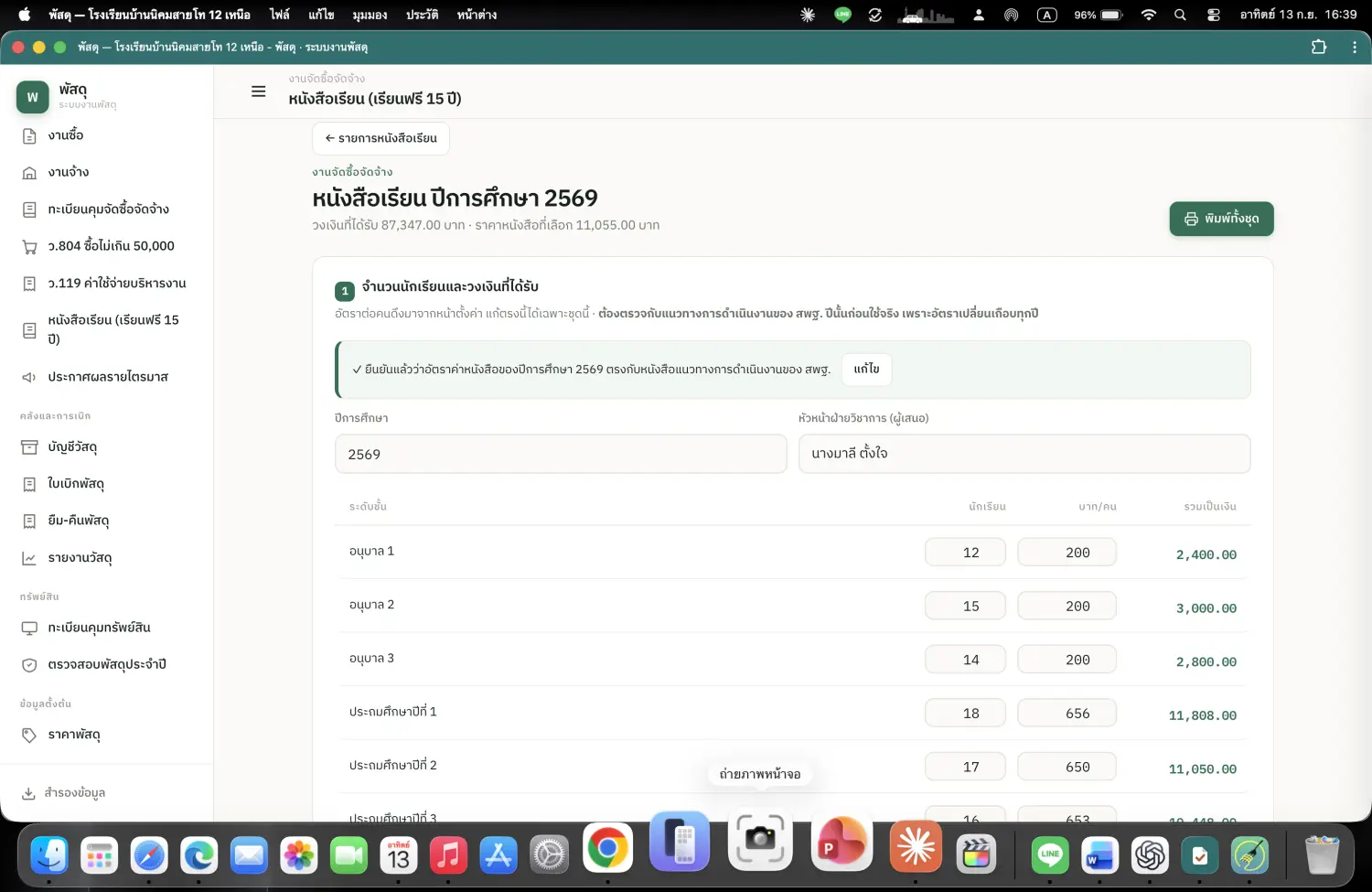The height and width of the screenshot is (892, 1372).
Task: Open Control Center in the menu bar
Action: click(1214, 15)
